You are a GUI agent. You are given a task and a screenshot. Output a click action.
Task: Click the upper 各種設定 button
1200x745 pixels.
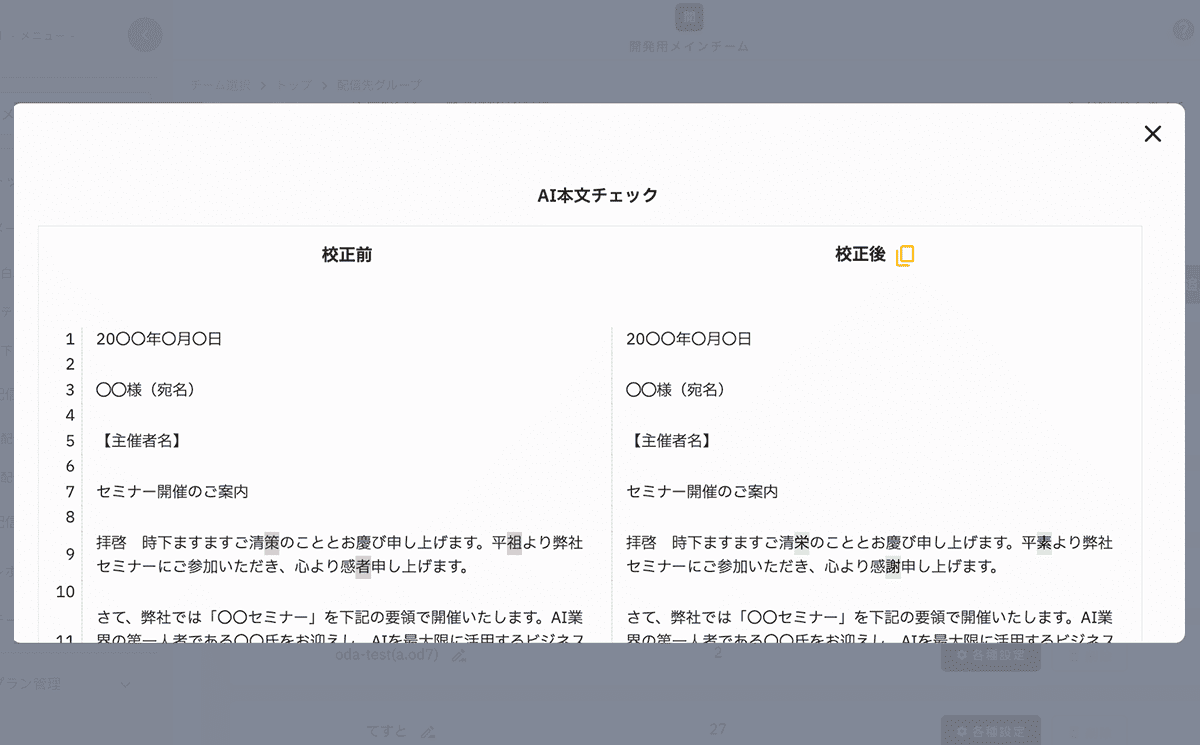tap(990, 657)
